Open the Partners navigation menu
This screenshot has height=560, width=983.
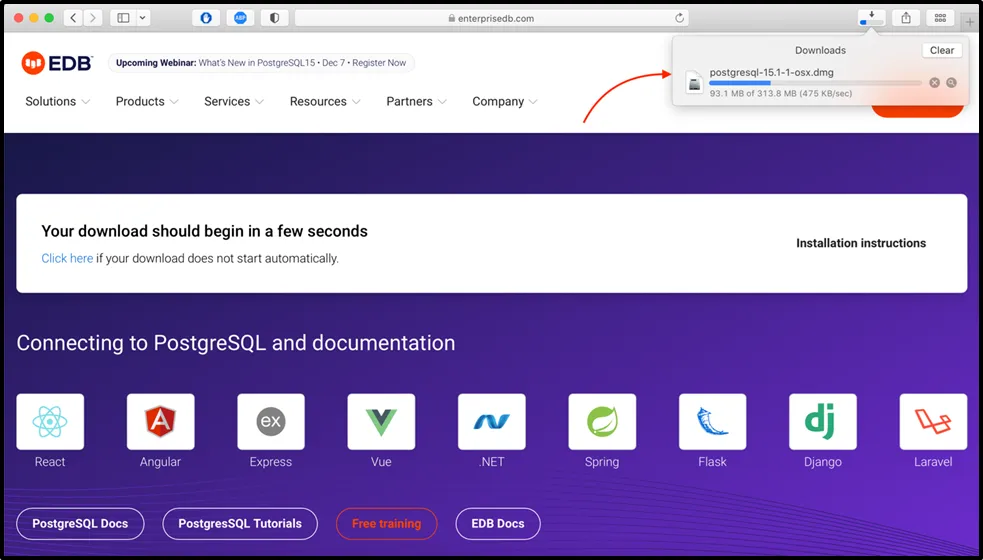[x=416, y=102]
